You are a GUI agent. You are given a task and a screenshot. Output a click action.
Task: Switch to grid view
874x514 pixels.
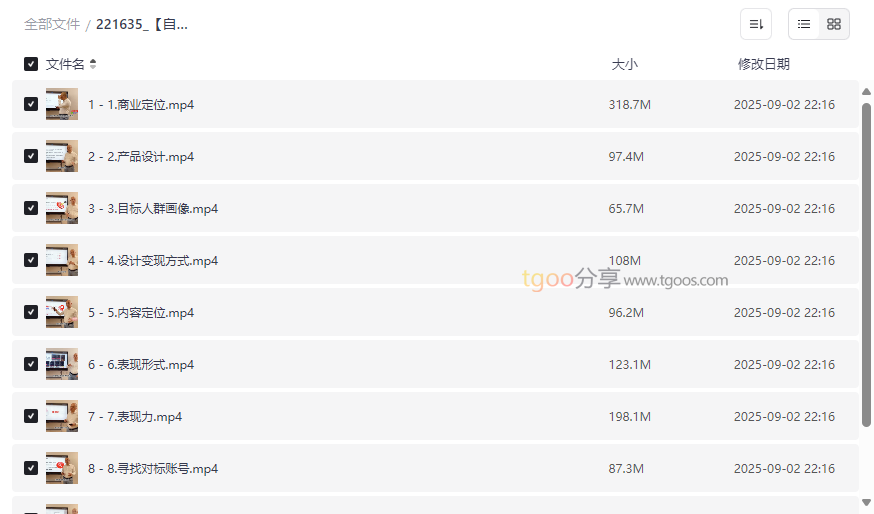click(834, 24)
